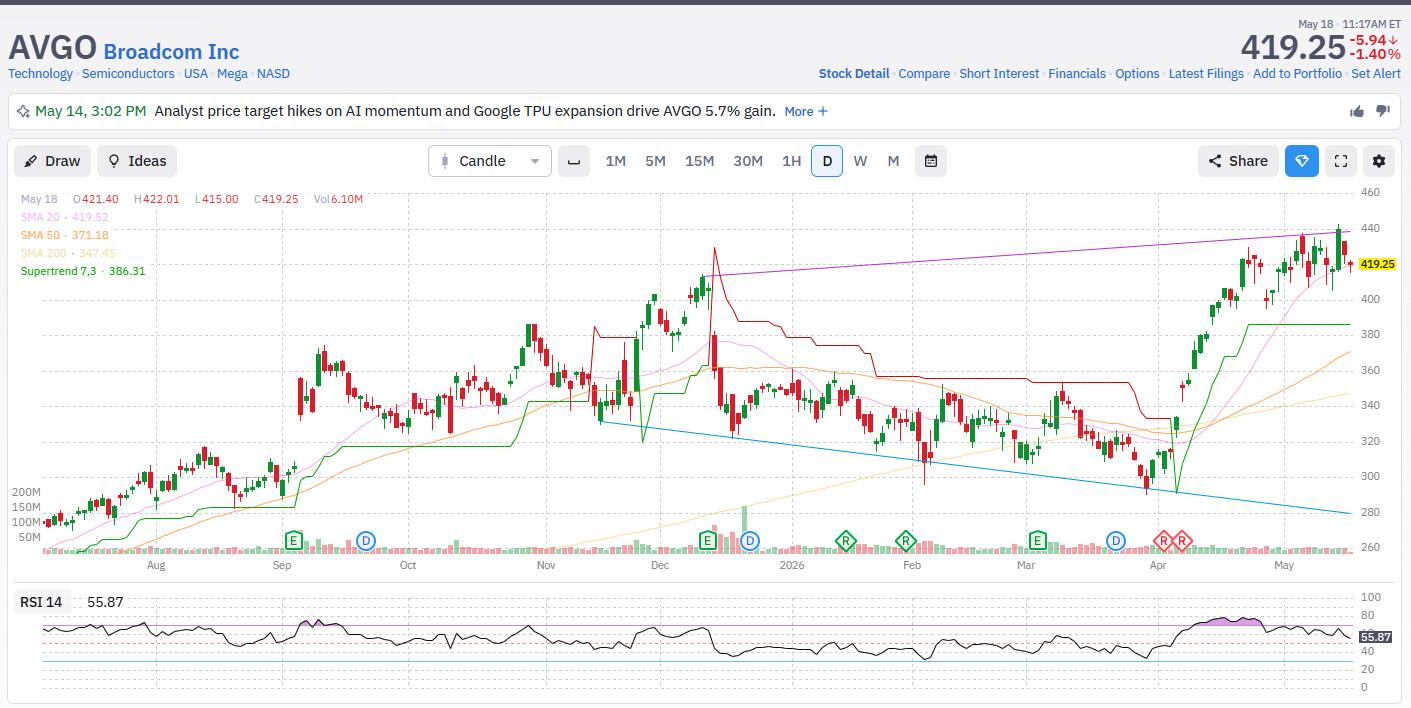The width and height of the screenshot is (1411, 708).
Task: Click the March earnings E marker
Action: (1038, 541)
